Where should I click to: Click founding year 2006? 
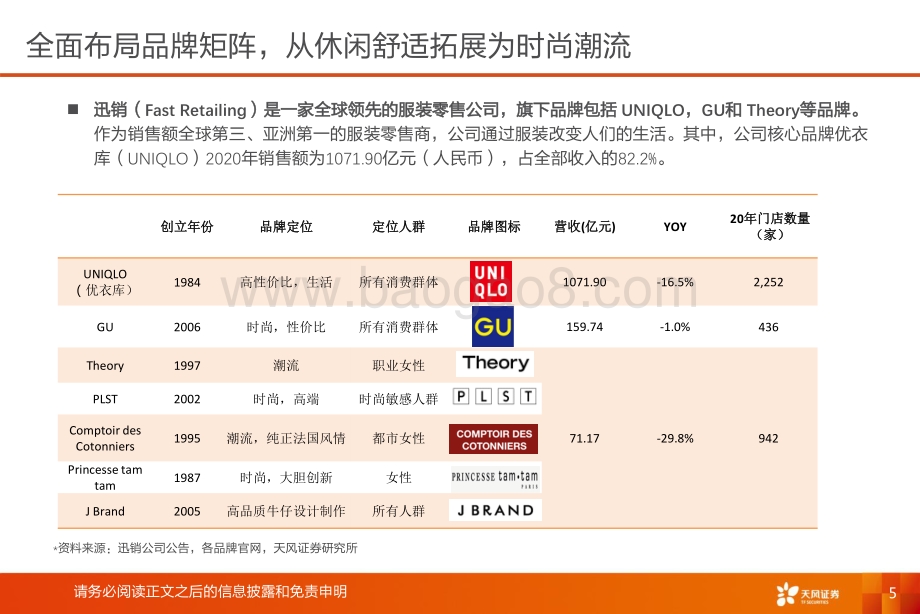(x=187, y=327)
